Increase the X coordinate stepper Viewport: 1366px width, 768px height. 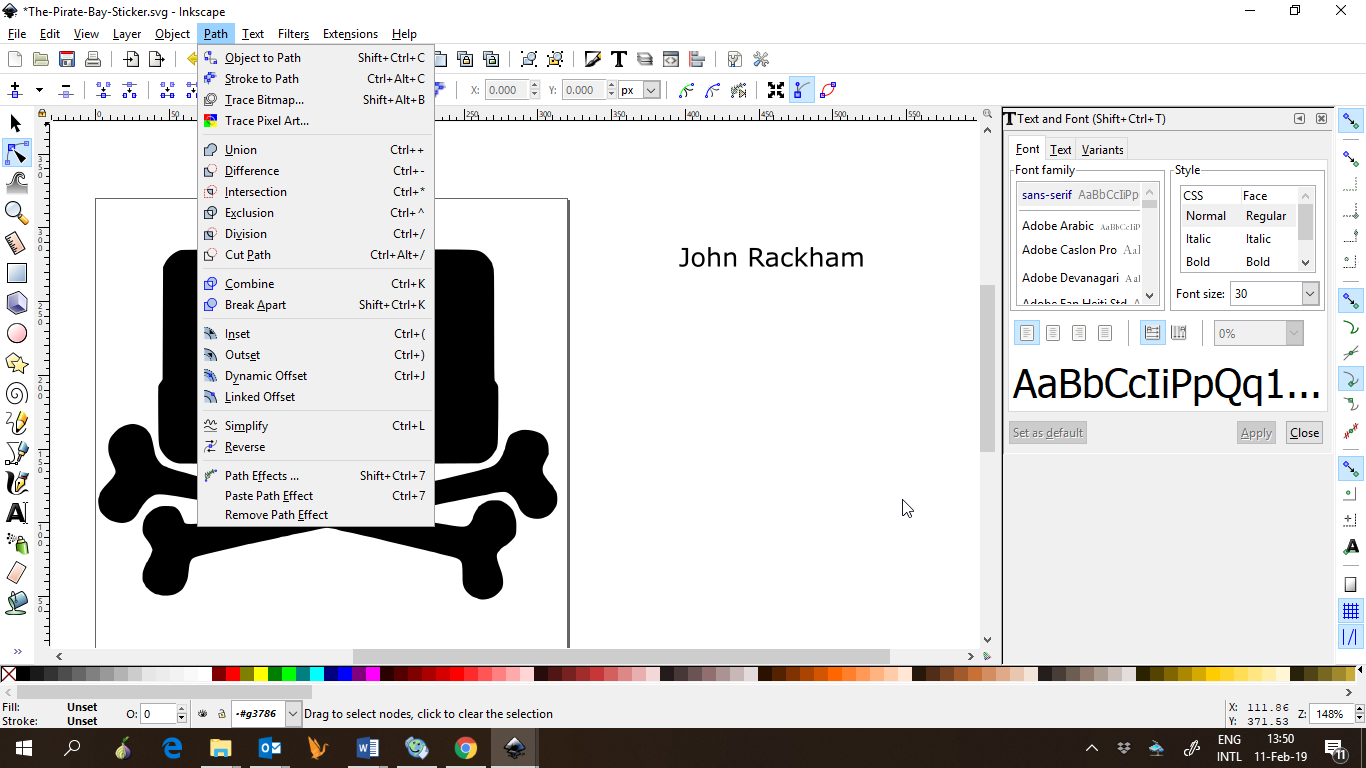coord(535,86)
